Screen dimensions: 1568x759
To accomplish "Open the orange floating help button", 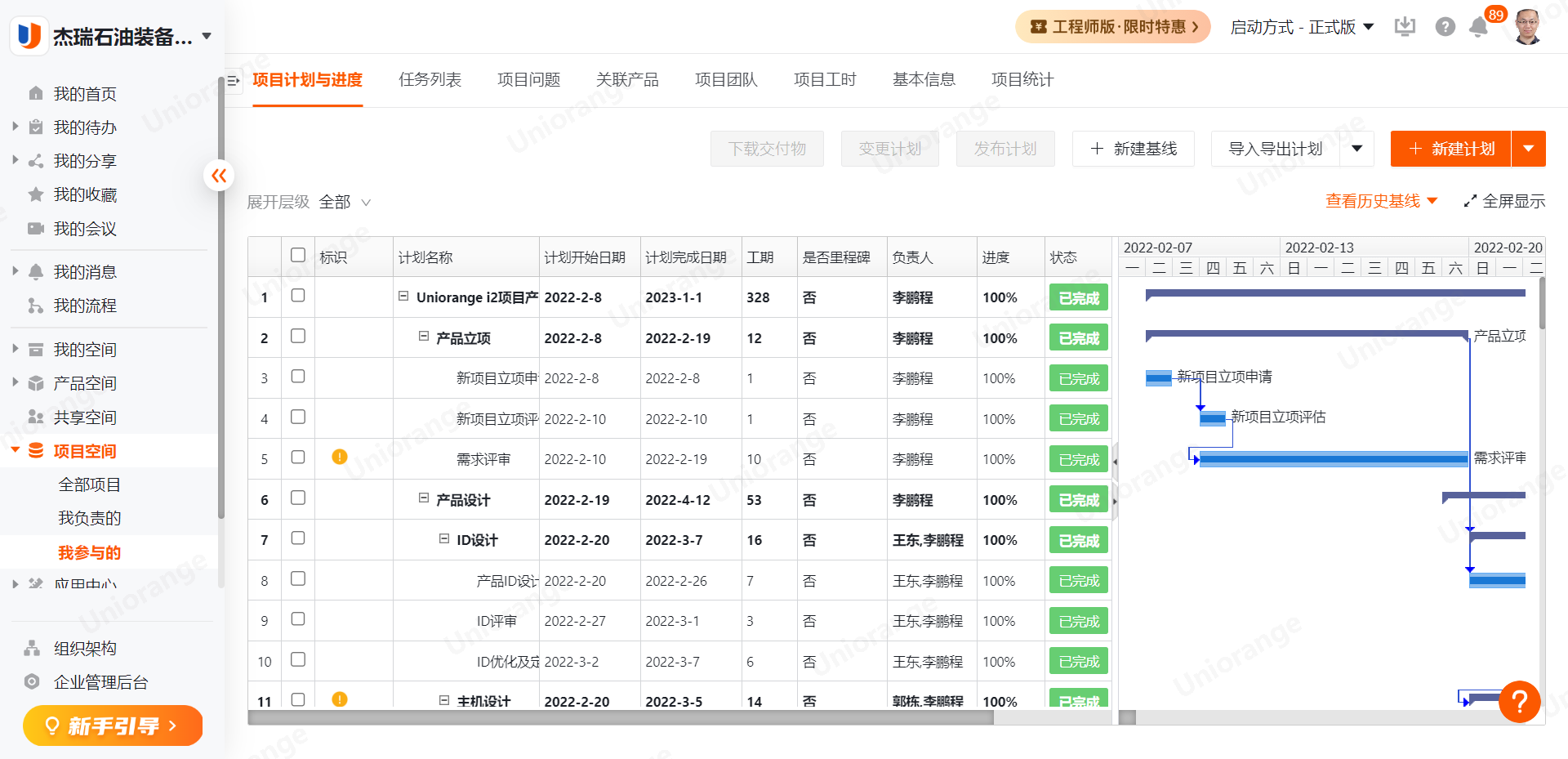I will pos(1519,702).
